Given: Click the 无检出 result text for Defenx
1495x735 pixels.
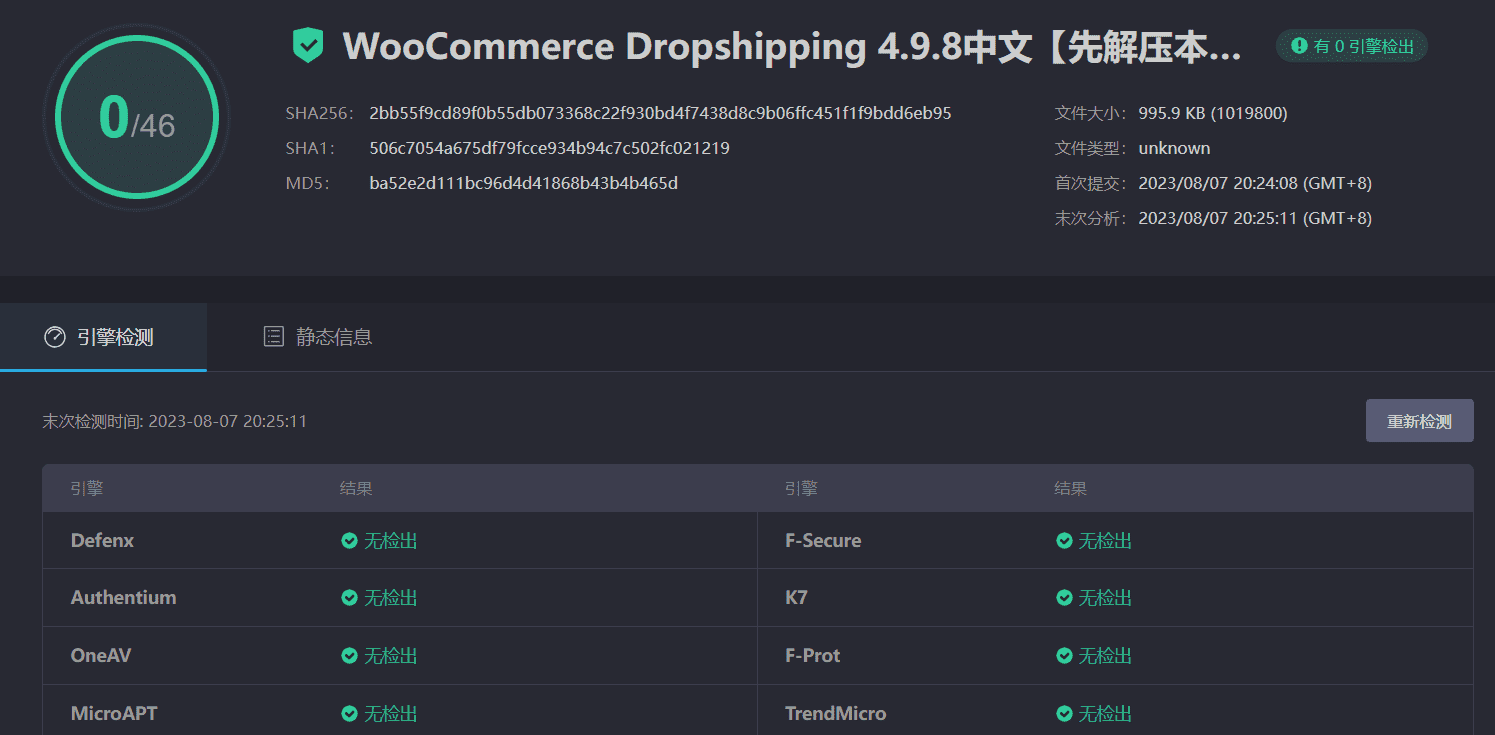Looking at the screenshot, I should pyautogui.click(x=391, y=541).
